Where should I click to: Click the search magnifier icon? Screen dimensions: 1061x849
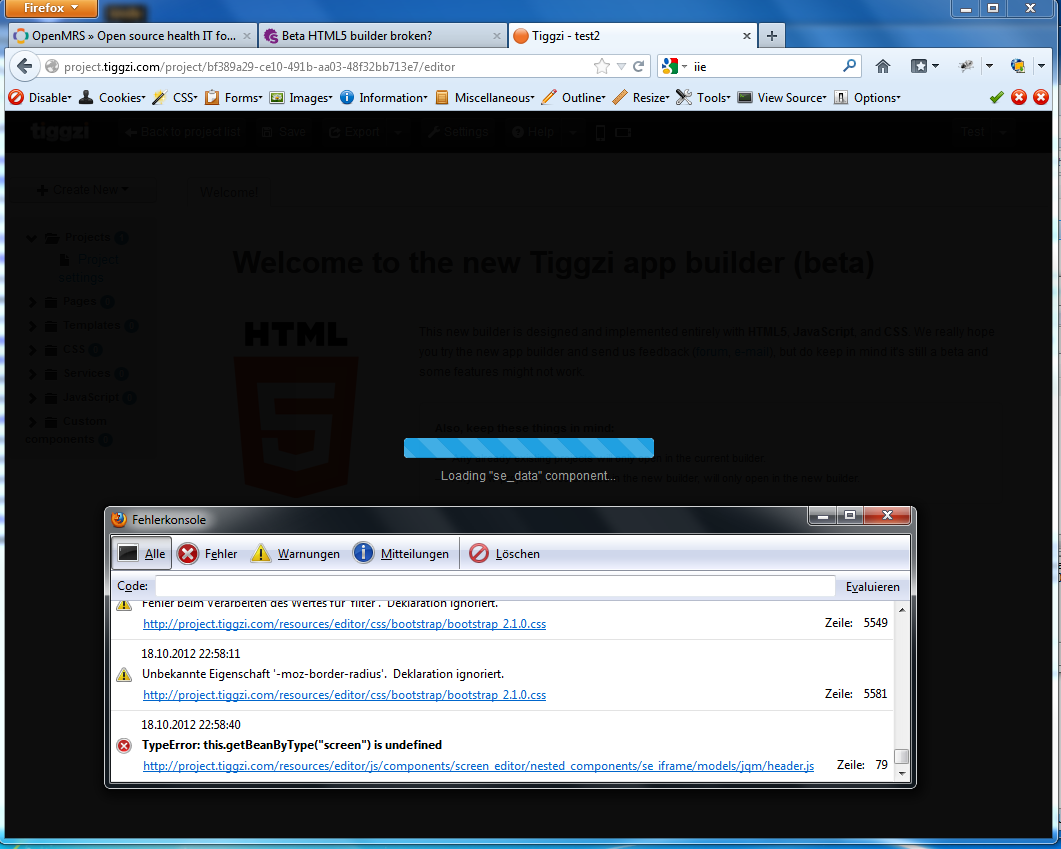(849, 66)
